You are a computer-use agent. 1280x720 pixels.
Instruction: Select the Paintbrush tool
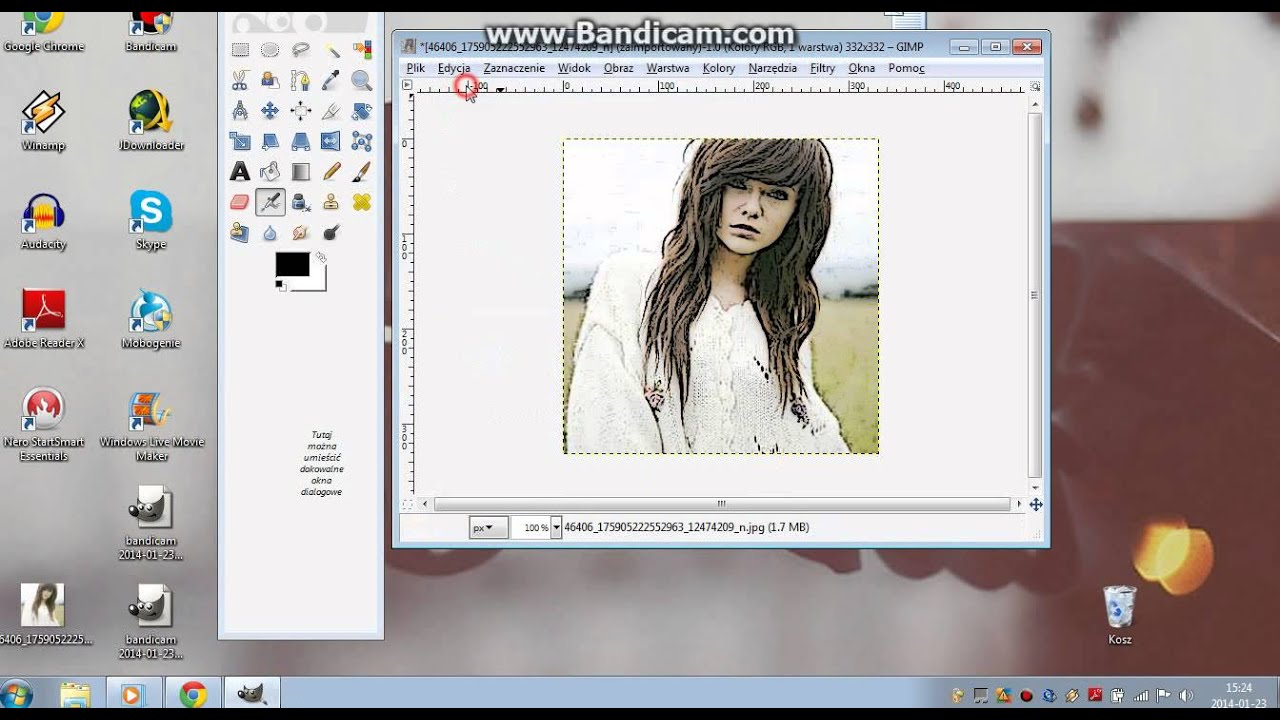[x=362, y=172]
